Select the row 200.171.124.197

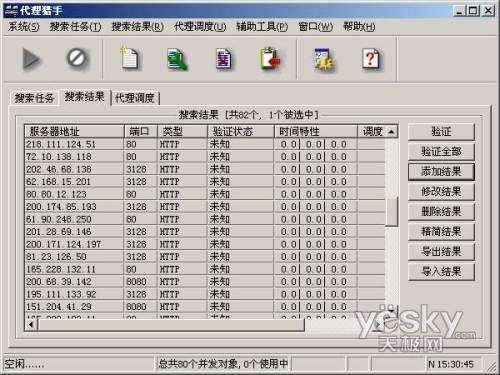click(205, 244)
